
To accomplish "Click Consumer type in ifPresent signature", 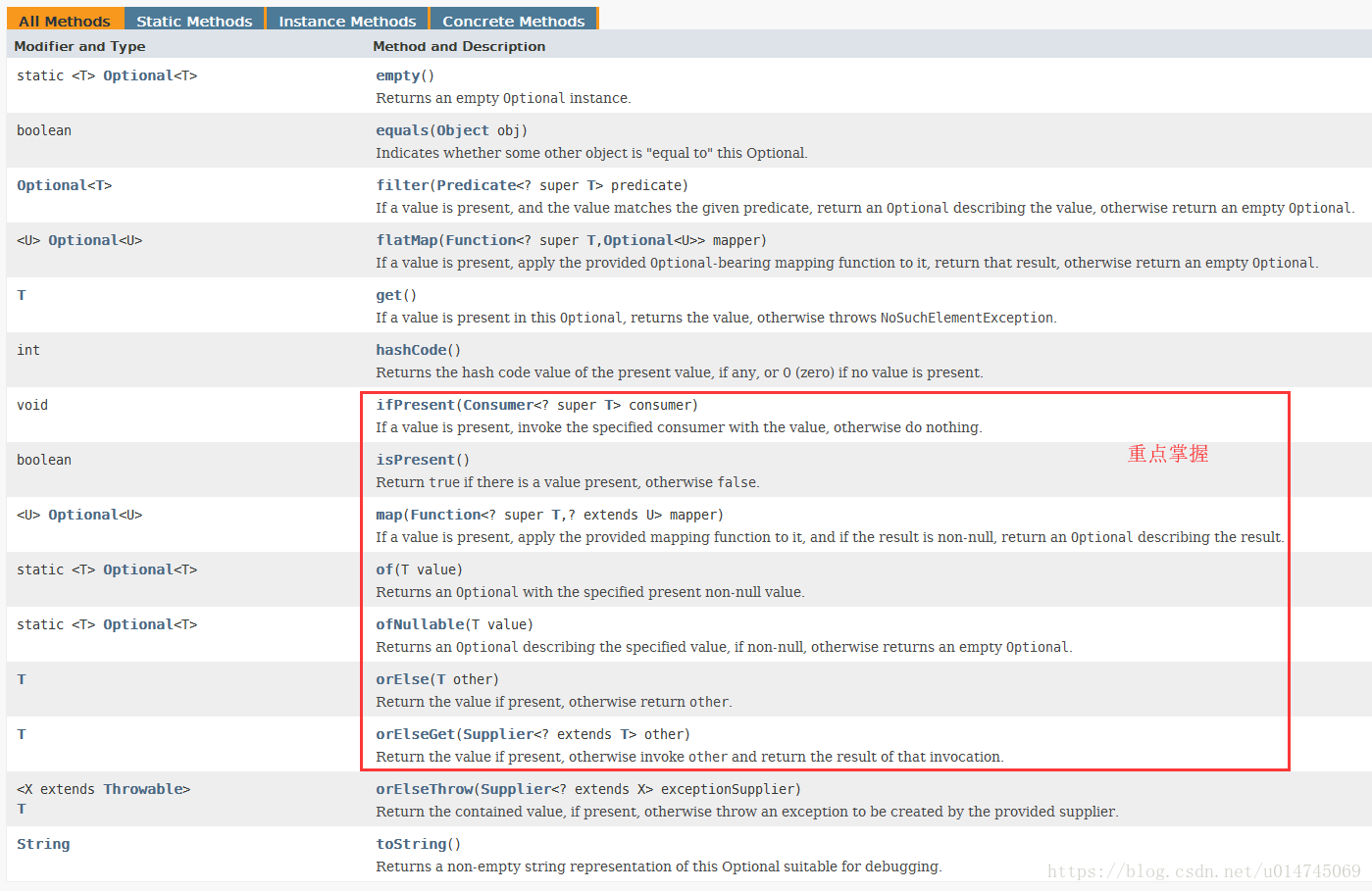I will coord(498,405).
